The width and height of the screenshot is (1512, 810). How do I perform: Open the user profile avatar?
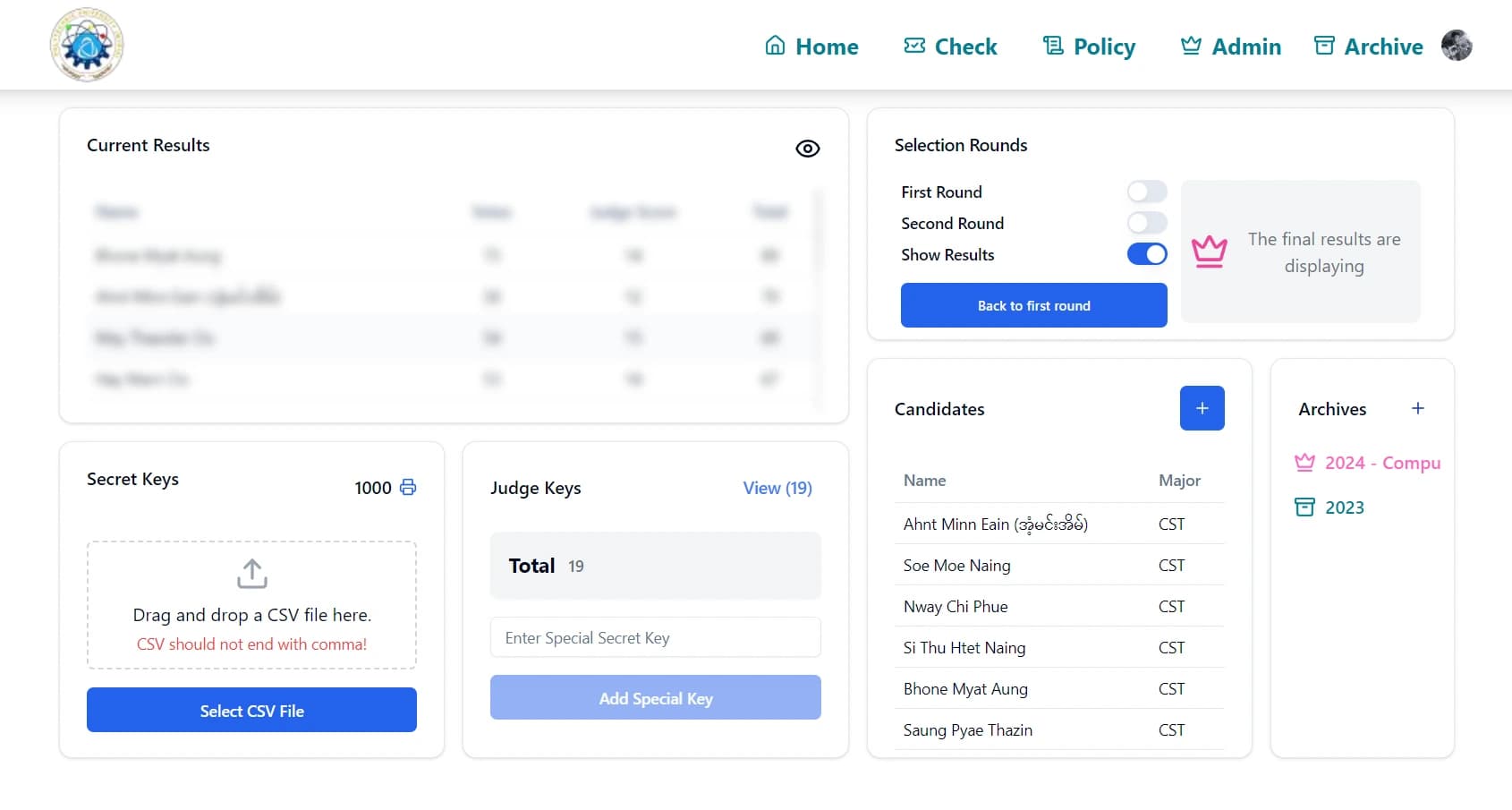tap(1456, 46)
